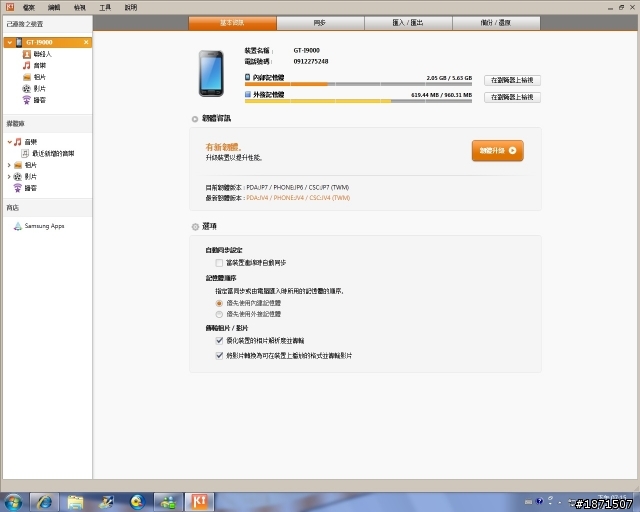Collapse the GT-I9000 device tree
The image size is (640, 512).
9,42
